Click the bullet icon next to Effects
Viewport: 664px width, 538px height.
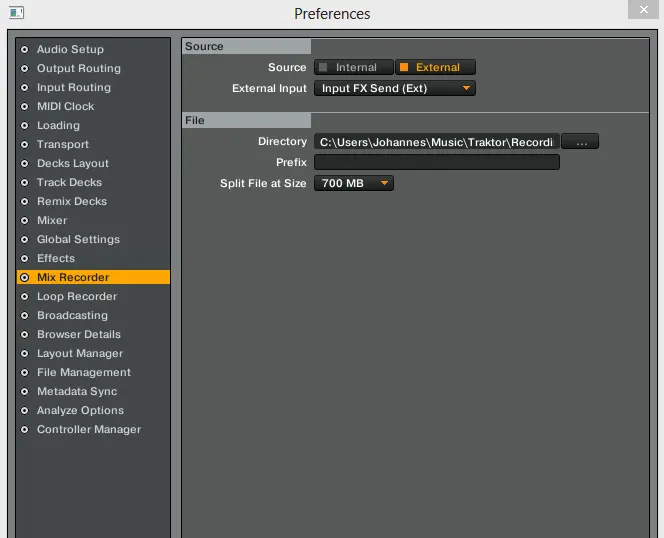click(25, 258)
